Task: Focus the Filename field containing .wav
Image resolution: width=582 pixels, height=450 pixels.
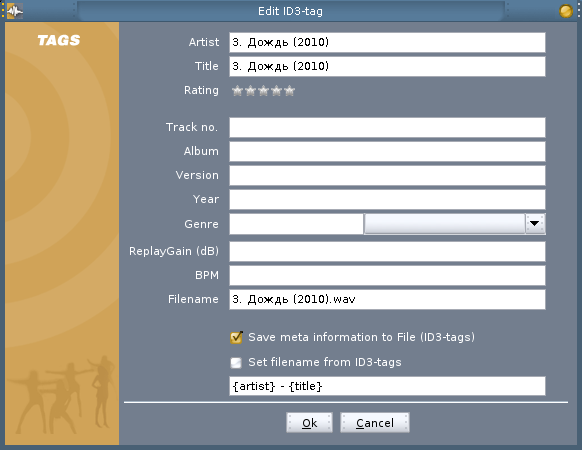Action: 387,299
